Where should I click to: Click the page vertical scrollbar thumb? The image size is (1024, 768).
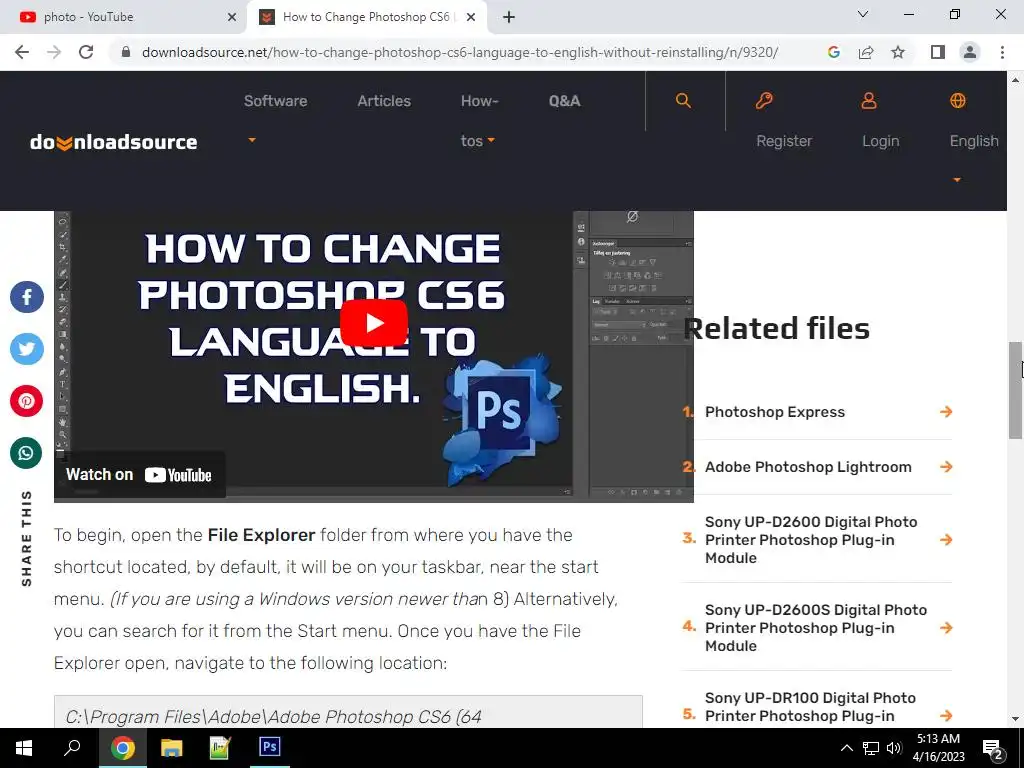pos(1015,391)
